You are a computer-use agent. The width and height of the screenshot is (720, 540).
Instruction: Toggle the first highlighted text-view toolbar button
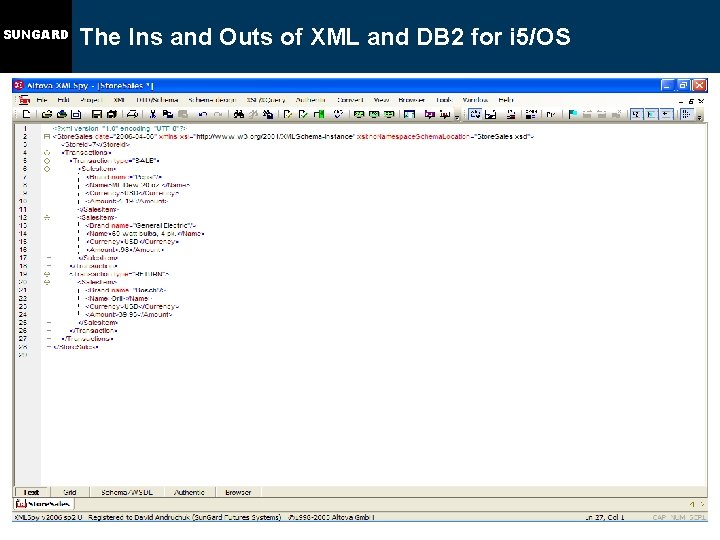pos(475,114)
